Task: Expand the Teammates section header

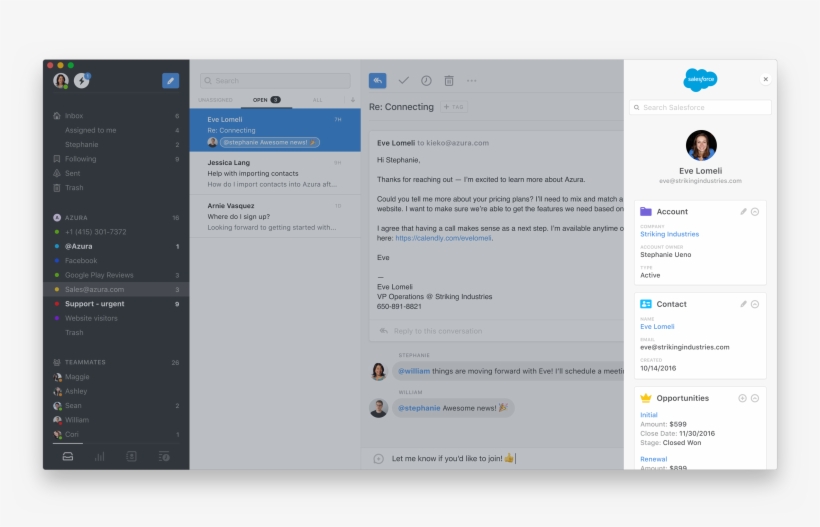Action: pyautogui.click(x=116, y=362)
